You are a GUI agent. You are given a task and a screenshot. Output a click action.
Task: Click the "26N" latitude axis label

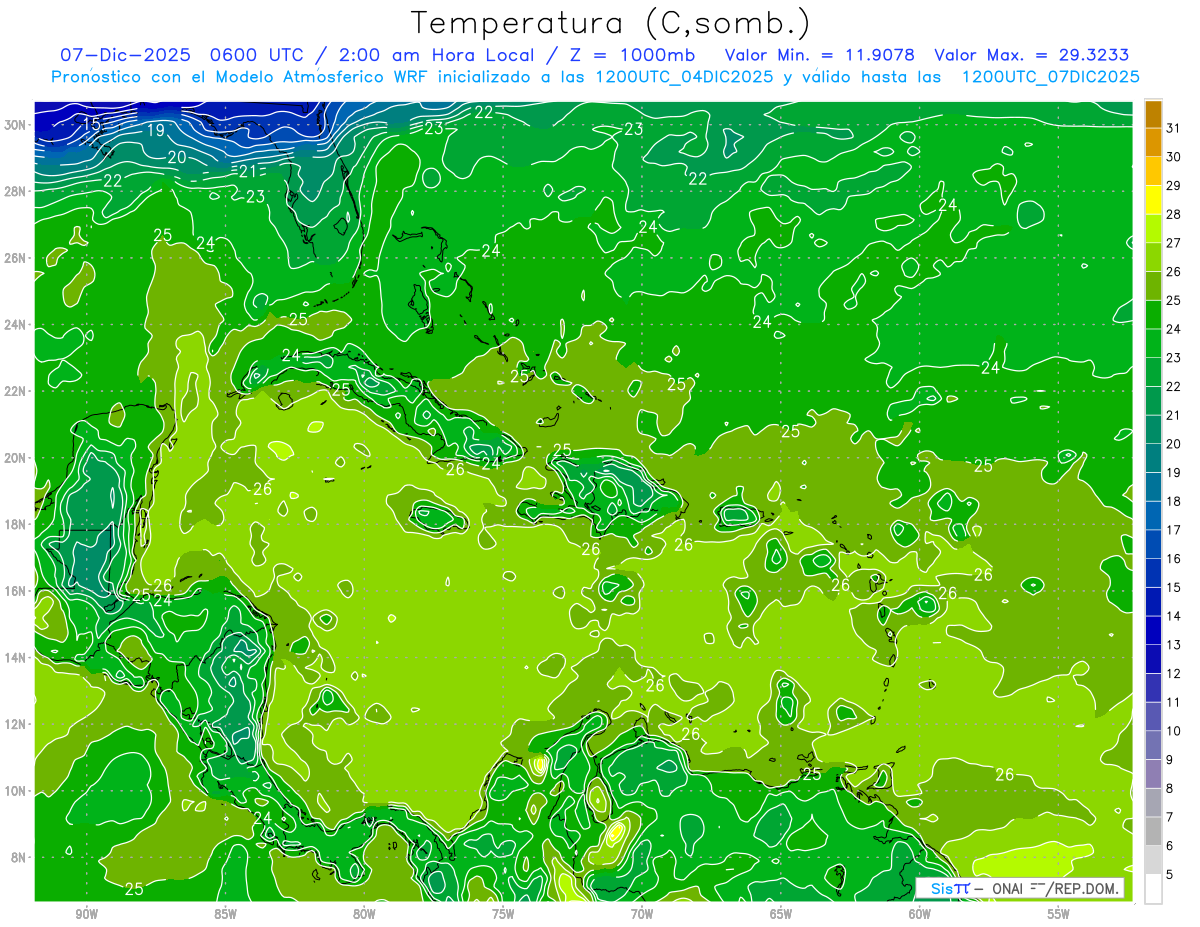[x=17, y=258]
